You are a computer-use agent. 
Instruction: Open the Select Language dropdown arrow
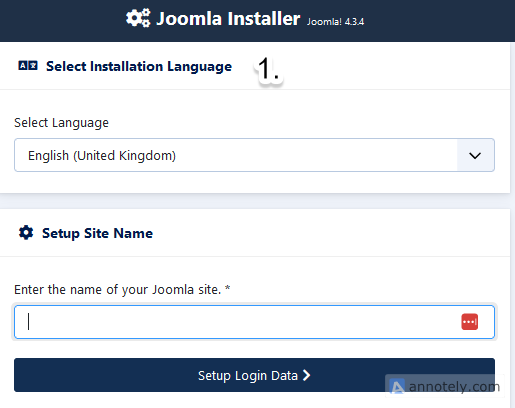pyautogui.click(x=475, y=155)
